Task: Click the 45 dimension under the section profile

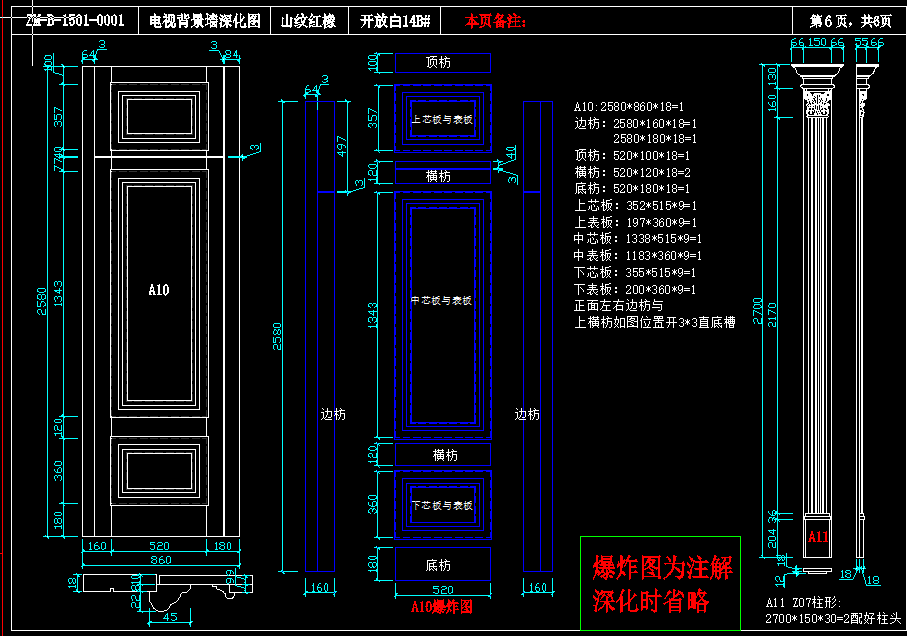Action: coord(170,616)
